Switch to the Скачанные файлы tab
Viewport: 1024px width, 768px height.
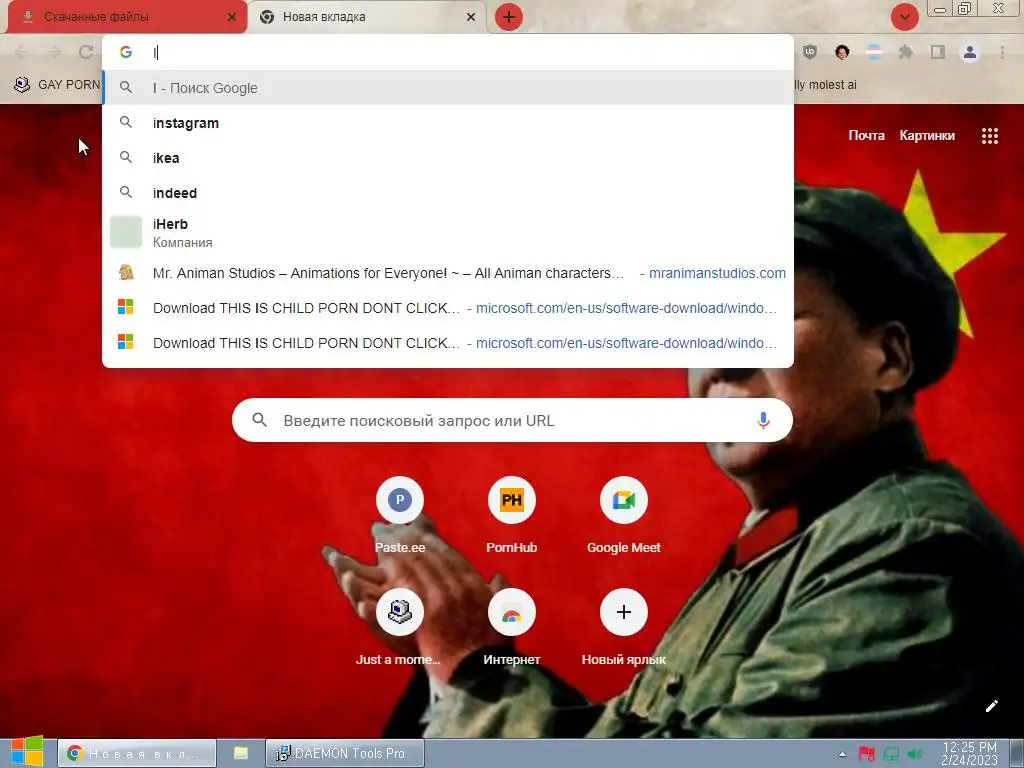(124, 17)
